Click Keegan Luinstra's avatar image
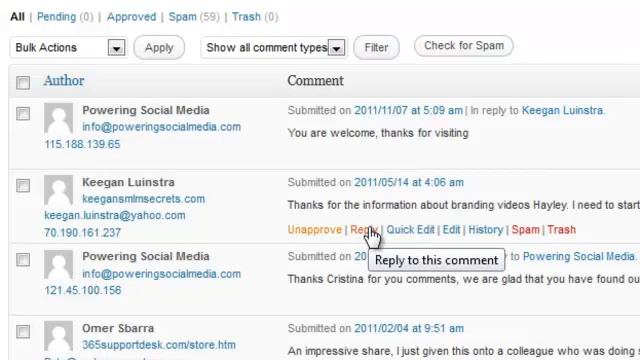Viewport: 640px width, 360px height. click(59, 190)
